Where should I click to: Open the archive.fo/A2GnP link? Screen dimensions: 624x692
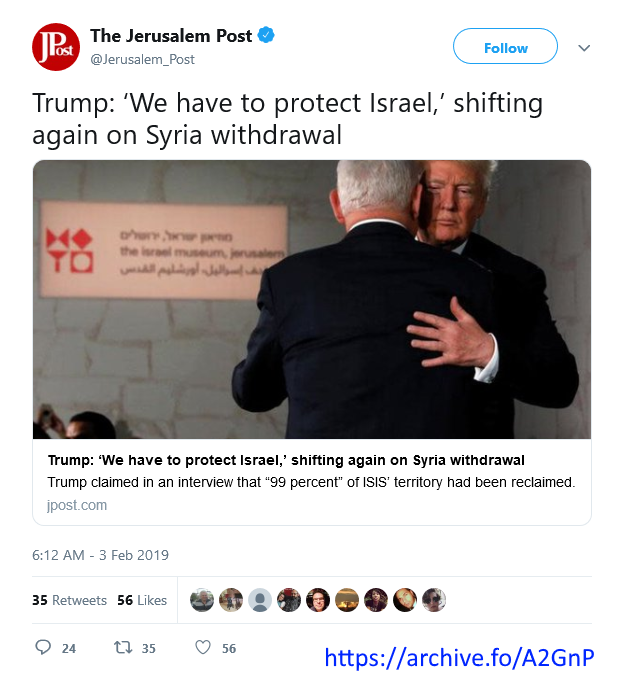[x=459, y=658]
